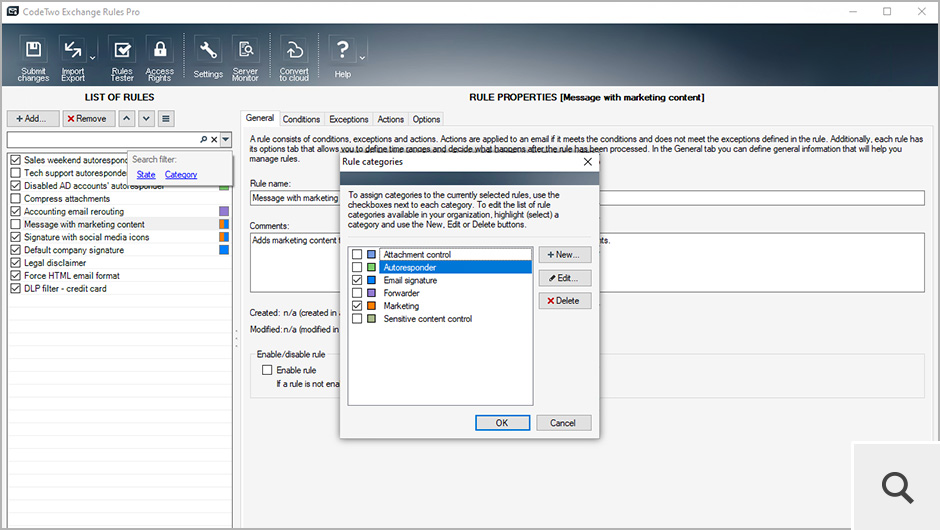Toggle Tech support autoresponder rule checkbox
Viewport: 940px width, 530px height.
16,173
